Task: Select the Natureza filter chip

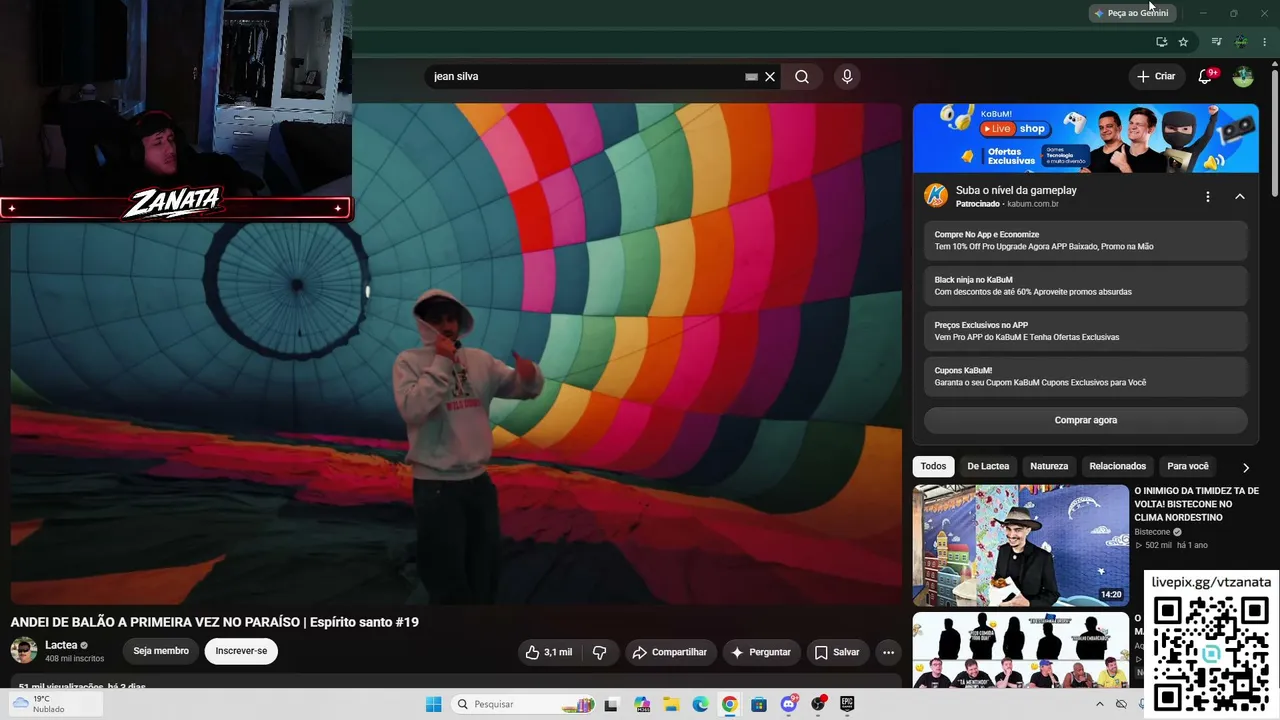Action: [1049, 466]
